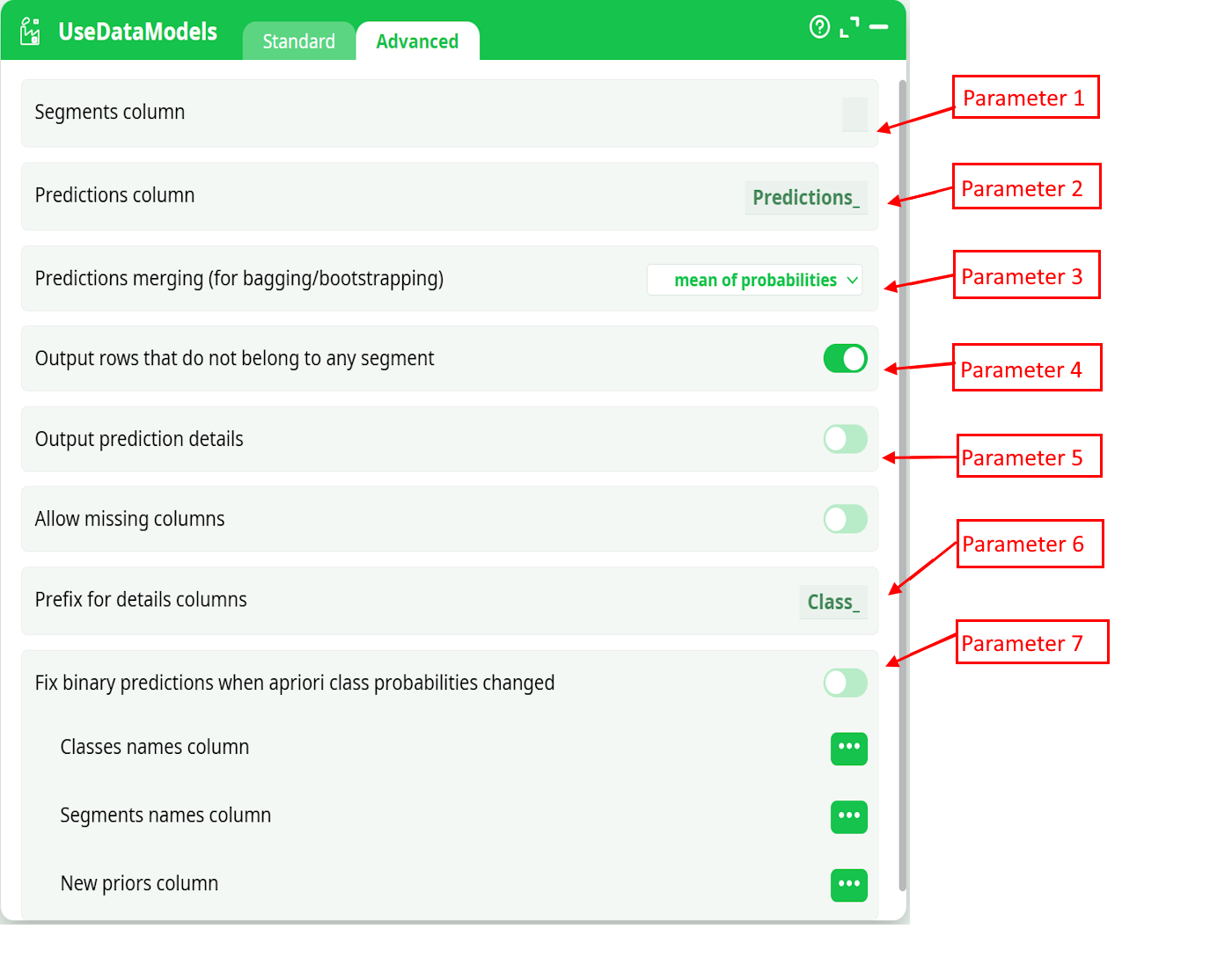Switch to the Standard tab

pos(298,41)
